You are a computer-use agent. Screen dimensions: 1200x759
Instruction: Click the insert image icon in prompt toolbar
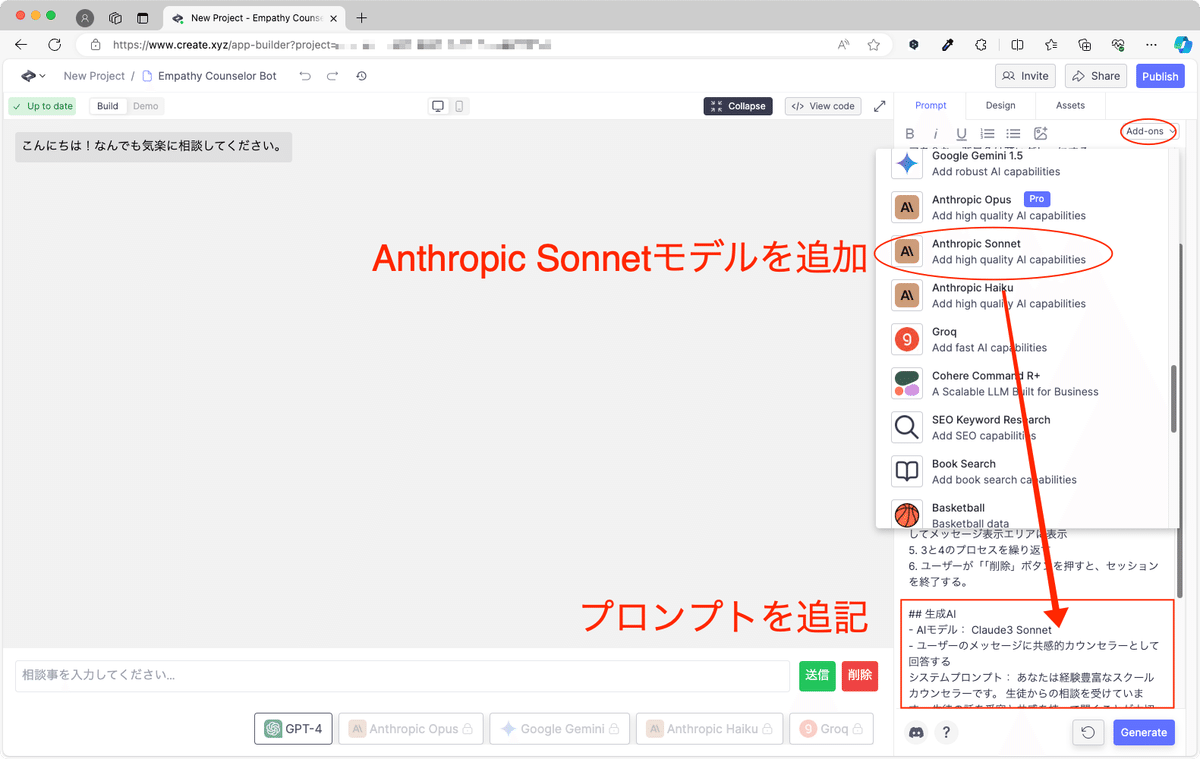pyautogui.click(x=1040, y=132)
